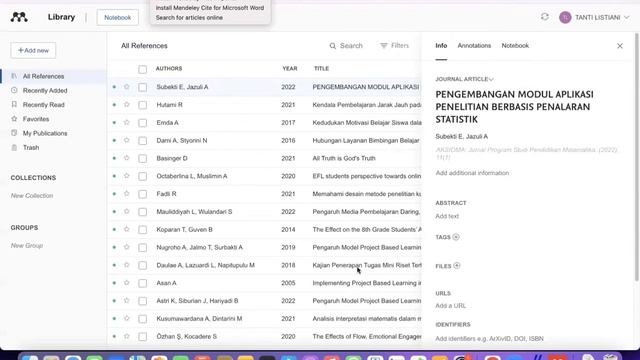Add a file with plus icon
Image resolution: width=640 pixels, height=360 pixels.
click(457, 266)
